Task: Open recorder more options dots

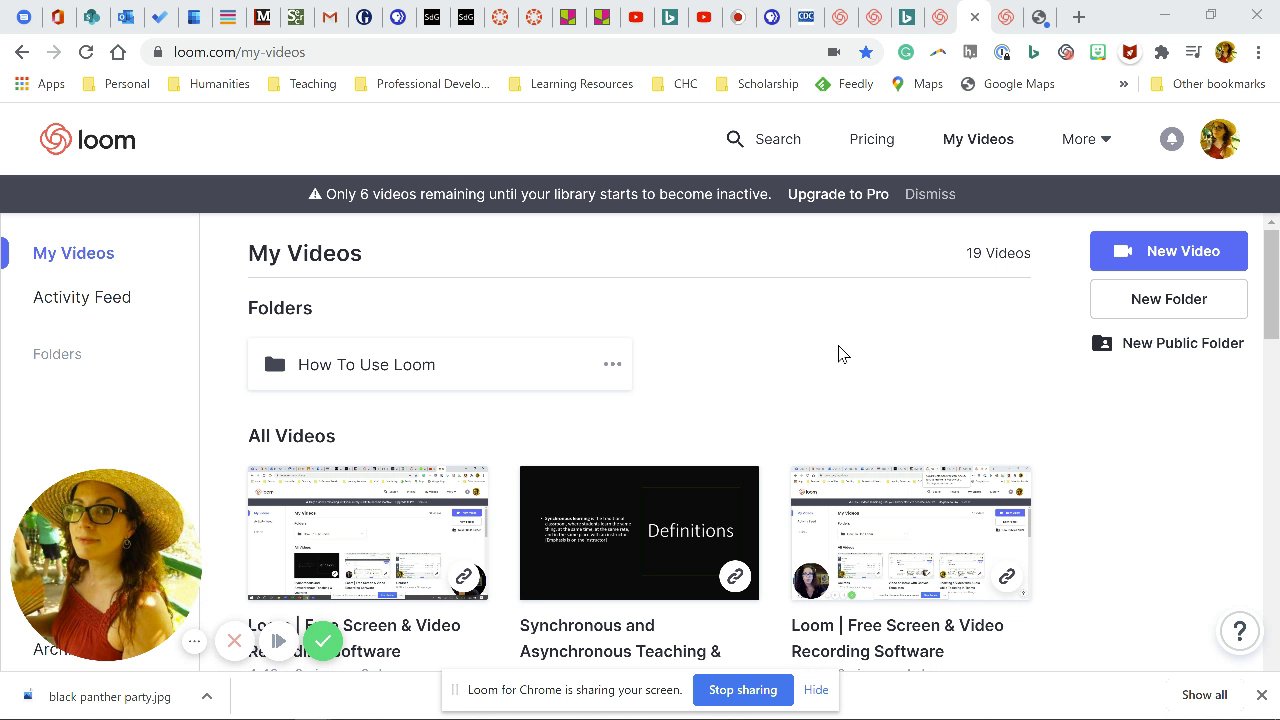Action: (195, 641)
